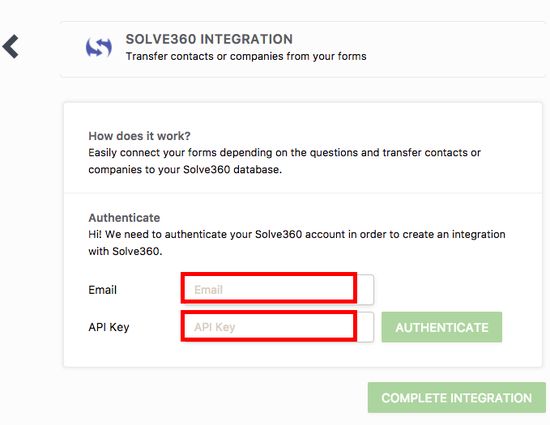Click 'companies to your Solve360 database' text
The width and height of the screenshot is (550, 425).
coord(185,169)
